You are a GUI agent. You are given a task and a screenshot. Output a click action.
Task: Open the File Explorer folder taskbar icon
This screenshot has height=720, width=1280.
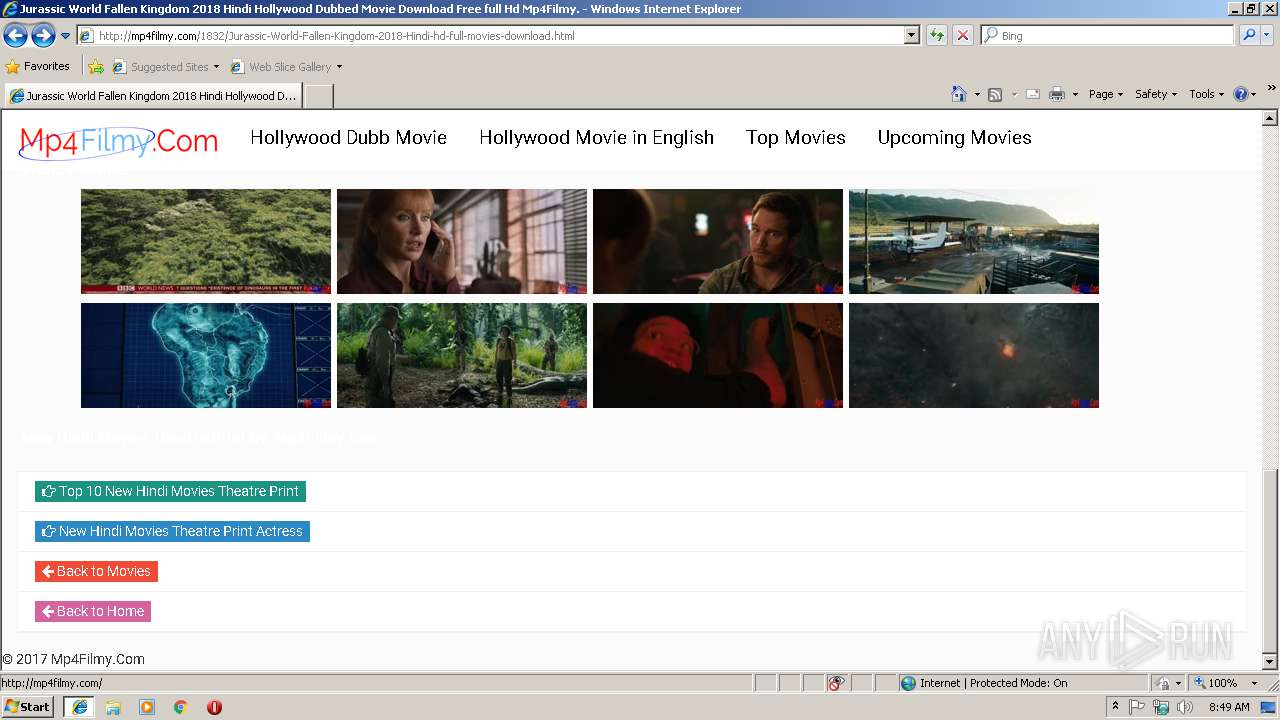(113, 707)
